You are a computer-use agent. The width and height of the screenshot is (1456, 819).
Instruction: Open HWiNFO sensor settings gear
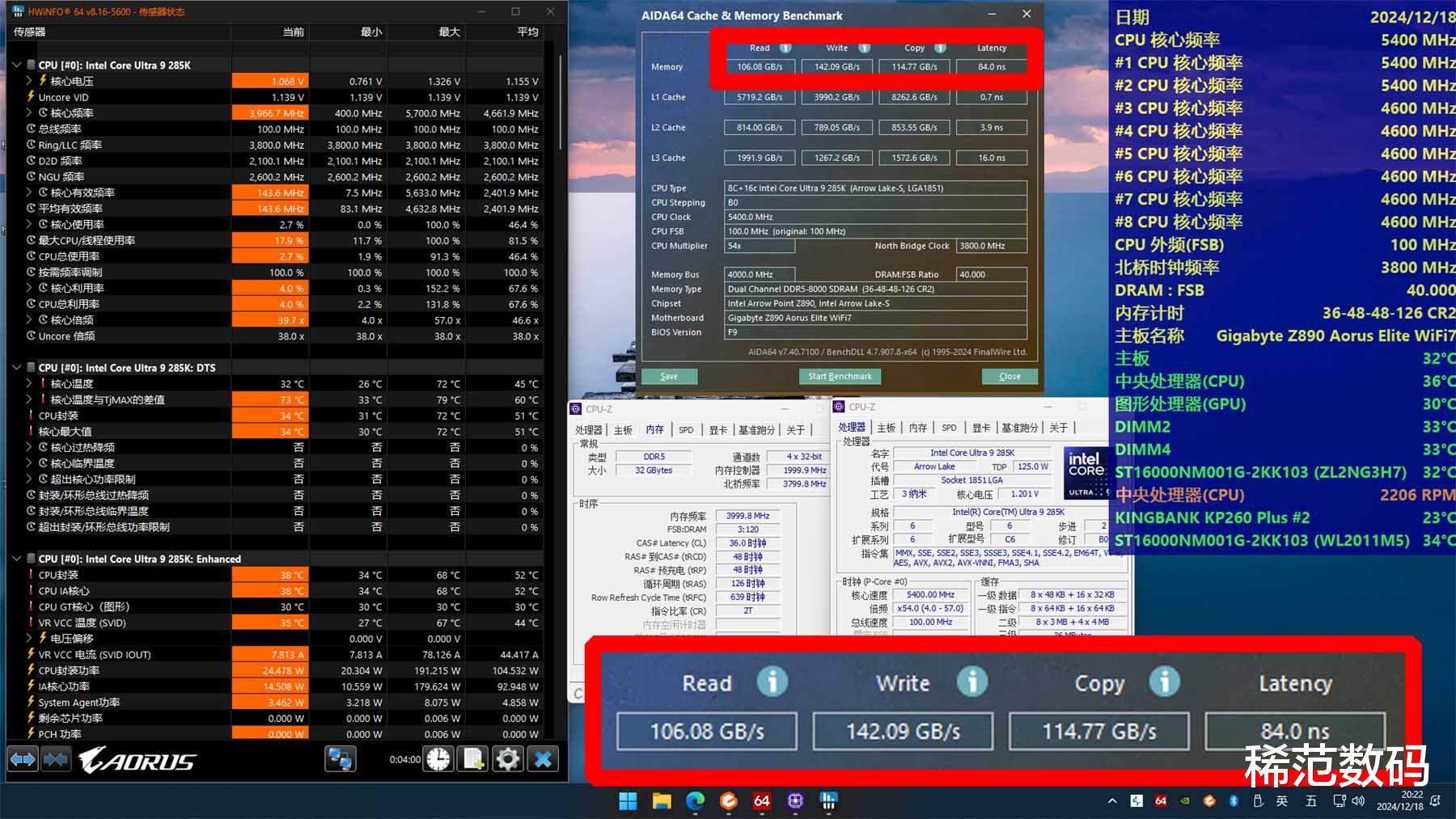508,759
